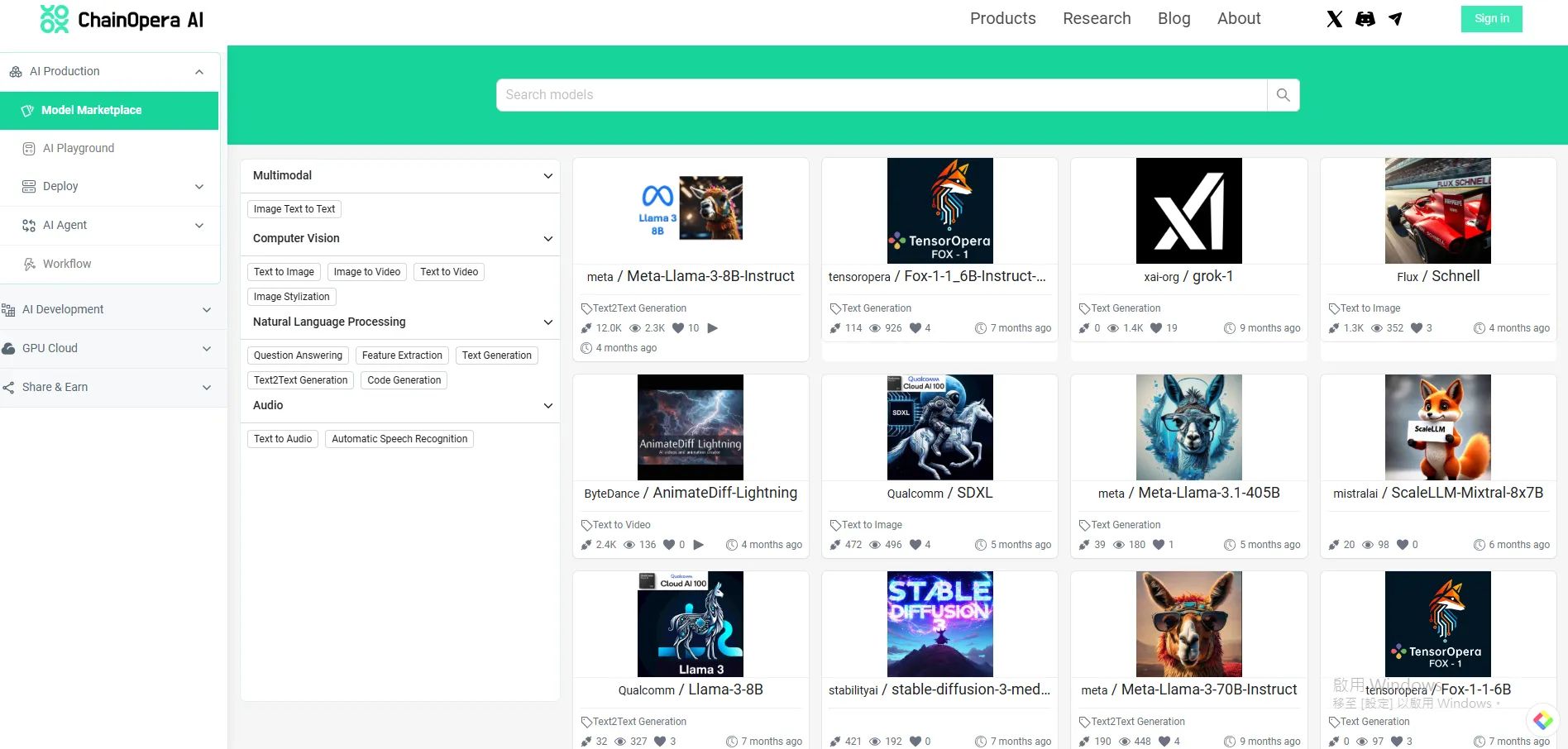Open the Discord icon link
Image resolution: width=1568 pixels, height=749 pixels.
point(1365,19)
